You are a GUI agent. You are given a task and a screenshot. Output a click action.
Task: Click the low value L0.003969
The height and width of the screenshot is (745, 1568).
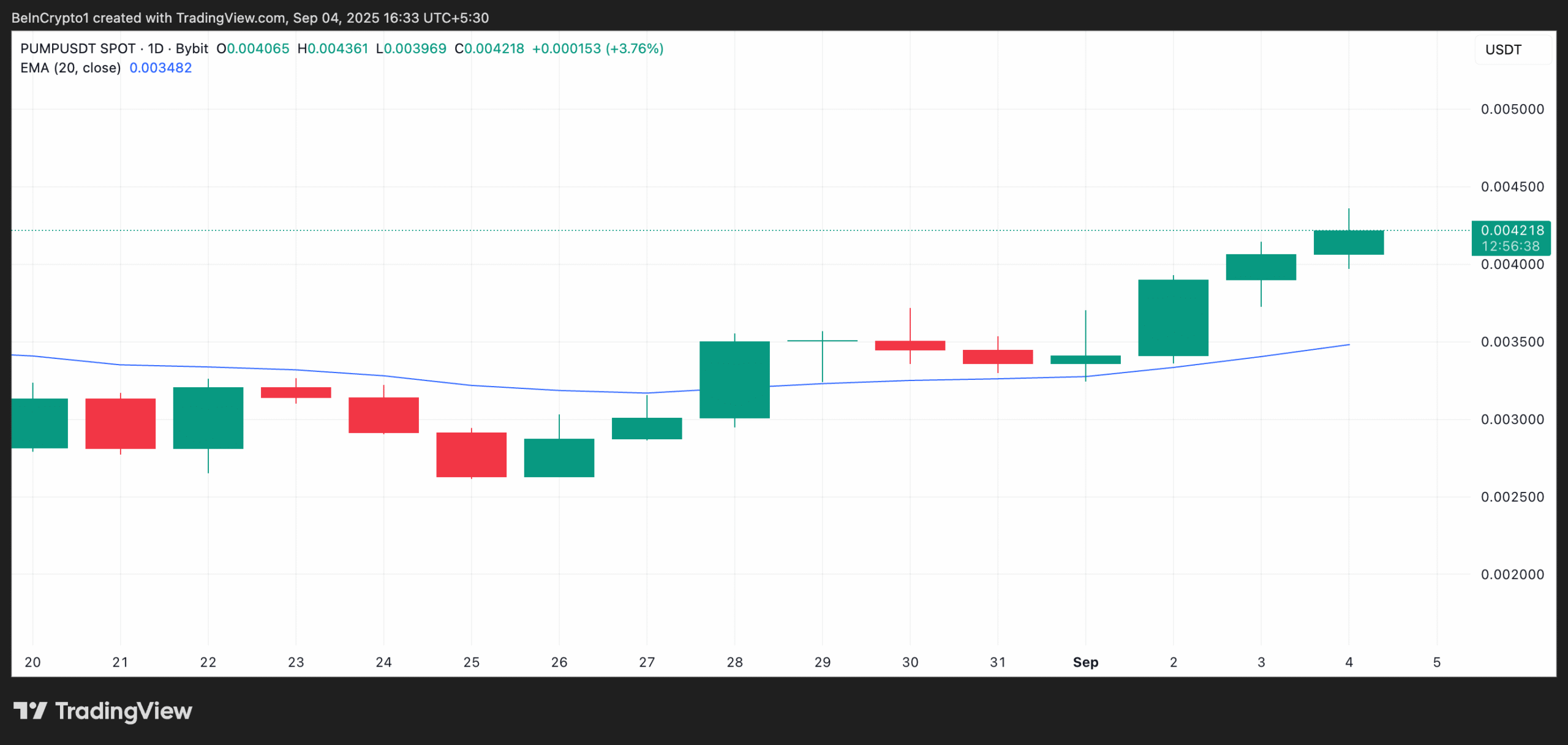click(x=412, y=48)
